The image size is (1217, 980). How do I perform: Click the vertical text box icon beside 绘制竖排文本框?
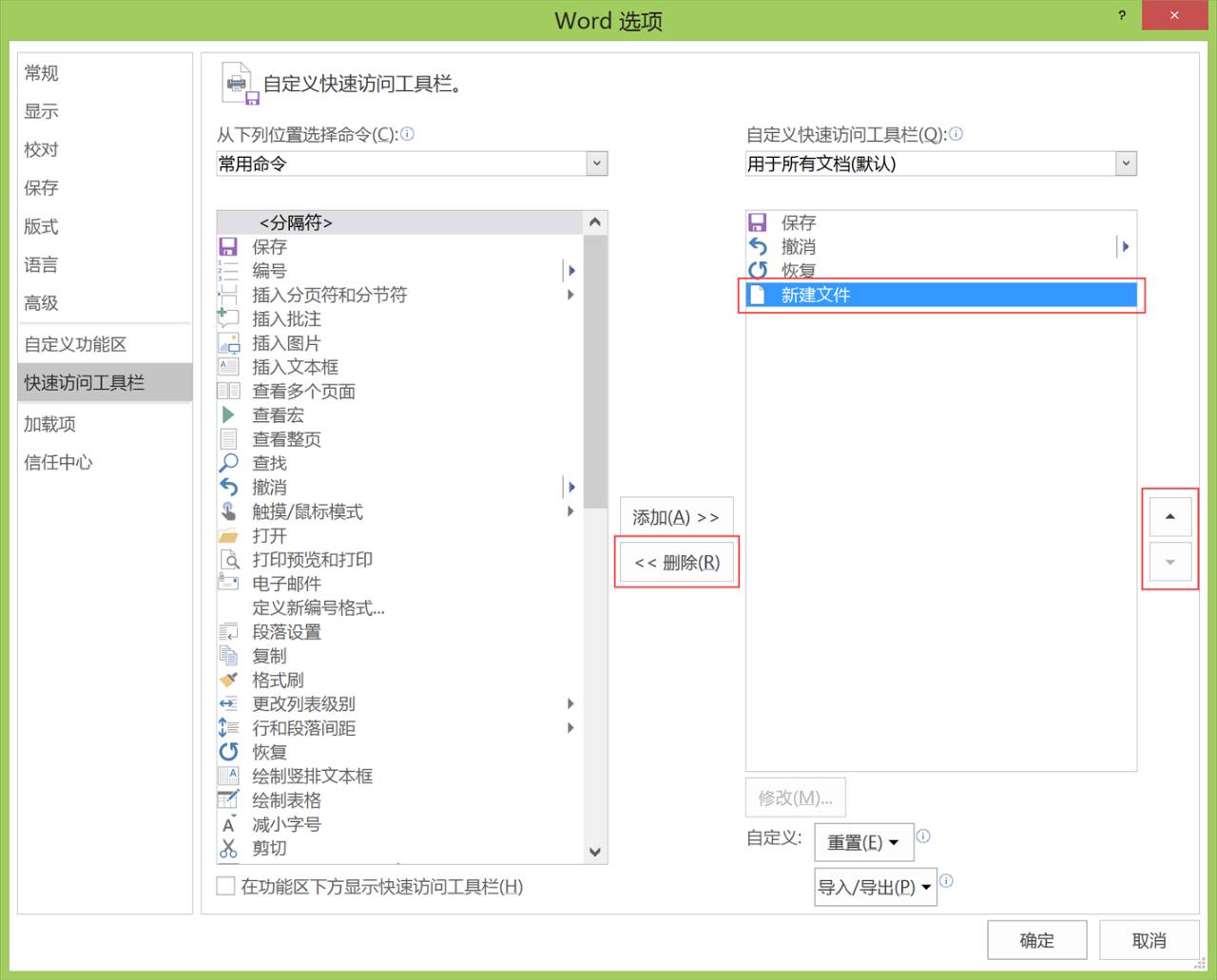228,776
